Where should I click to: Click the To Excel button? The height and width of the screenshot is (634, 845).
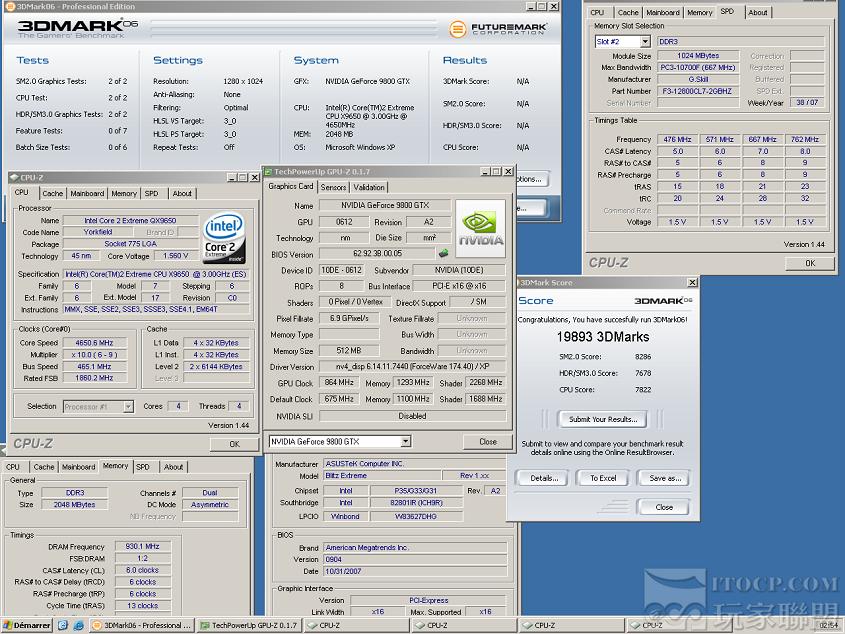click(x=603, y=478)
